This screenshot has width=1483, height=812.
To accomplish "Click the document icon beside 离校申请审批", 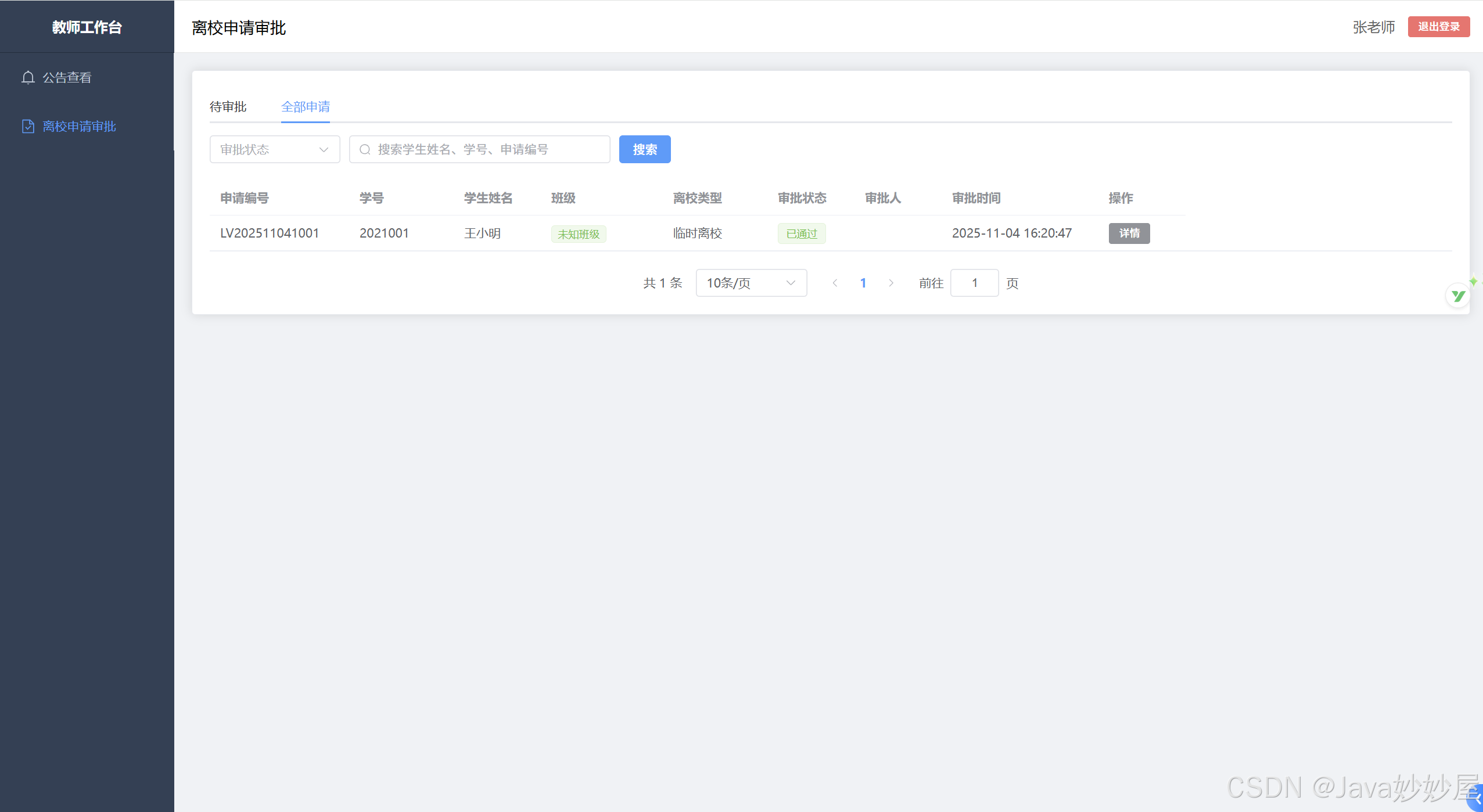I will [x=28, y=126].
